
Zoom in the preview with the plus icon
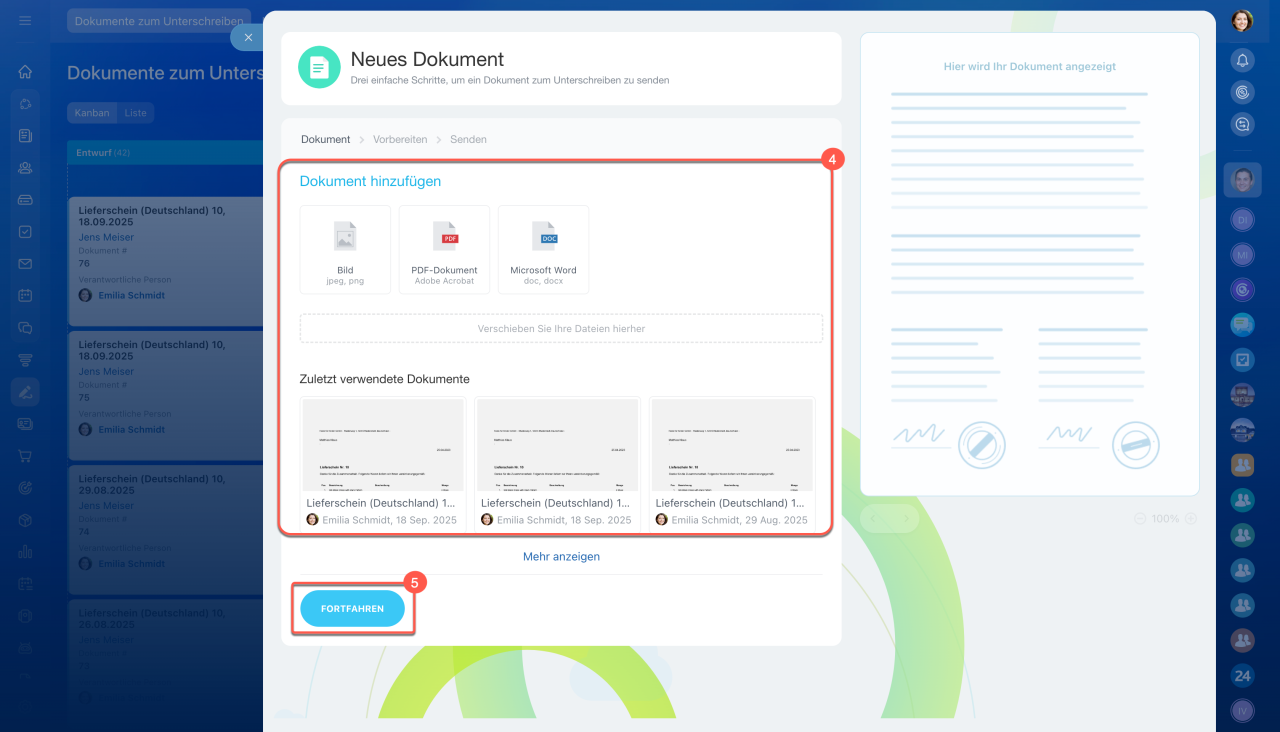pyautogui.click(x=1190, y=519)
